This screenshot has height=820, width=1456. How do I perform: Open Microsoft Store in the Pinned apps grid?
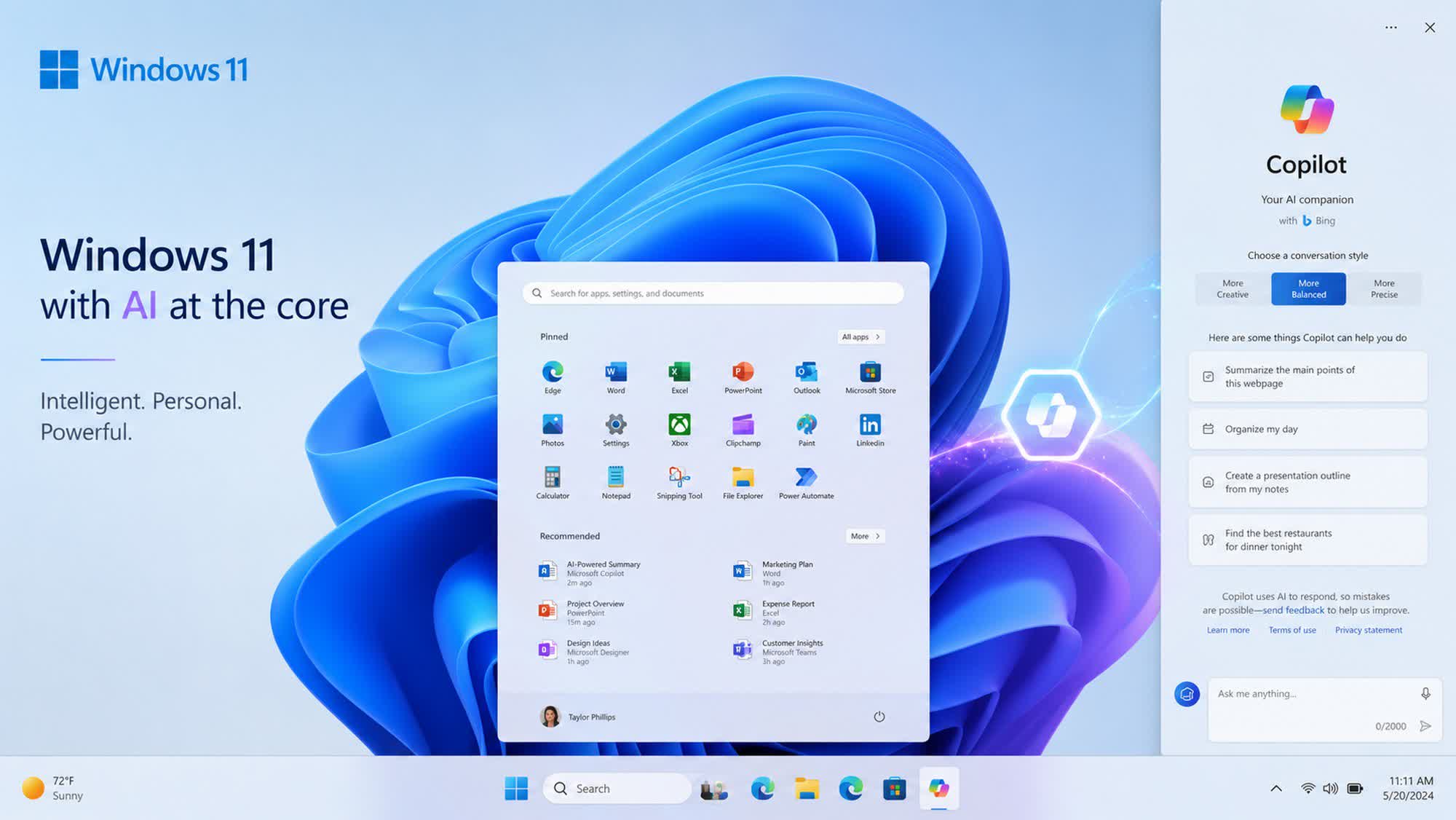click(870, 377)
